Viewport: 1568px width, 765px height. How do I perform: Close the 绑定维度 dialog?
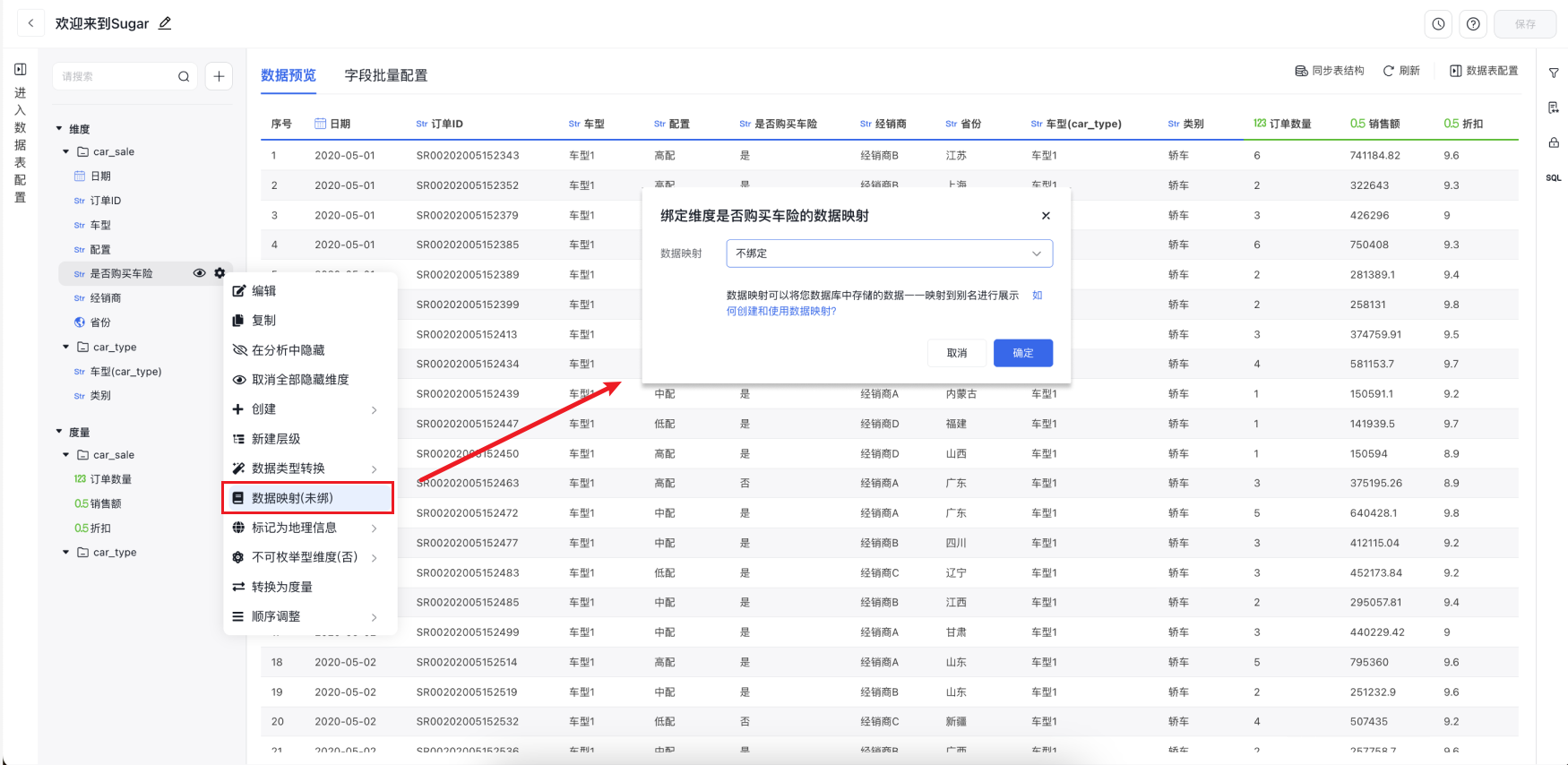tap(1046, 216)
